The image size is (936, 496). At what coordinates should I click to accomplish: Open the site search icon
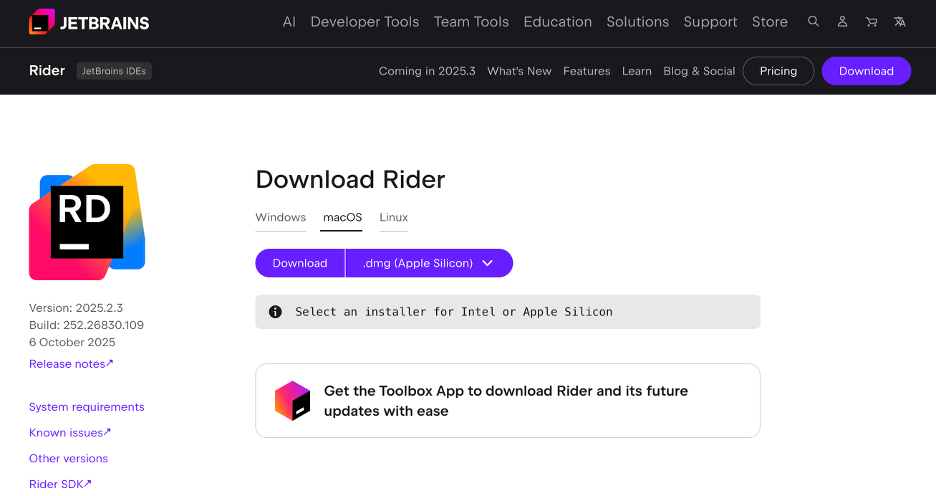(x=813, y=21)
